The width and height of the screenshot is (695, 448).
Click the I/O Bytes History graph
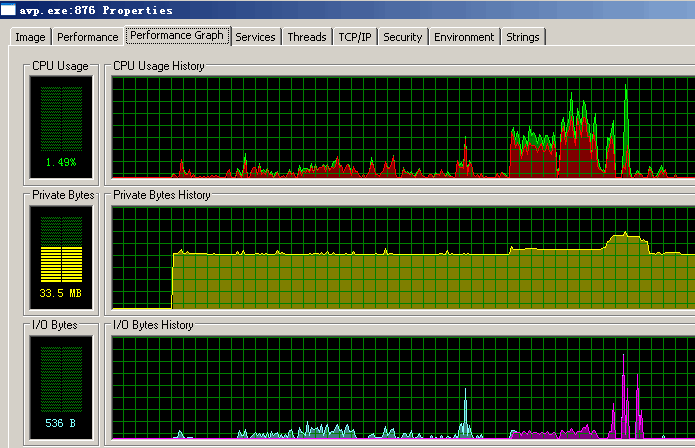(403, 388)
